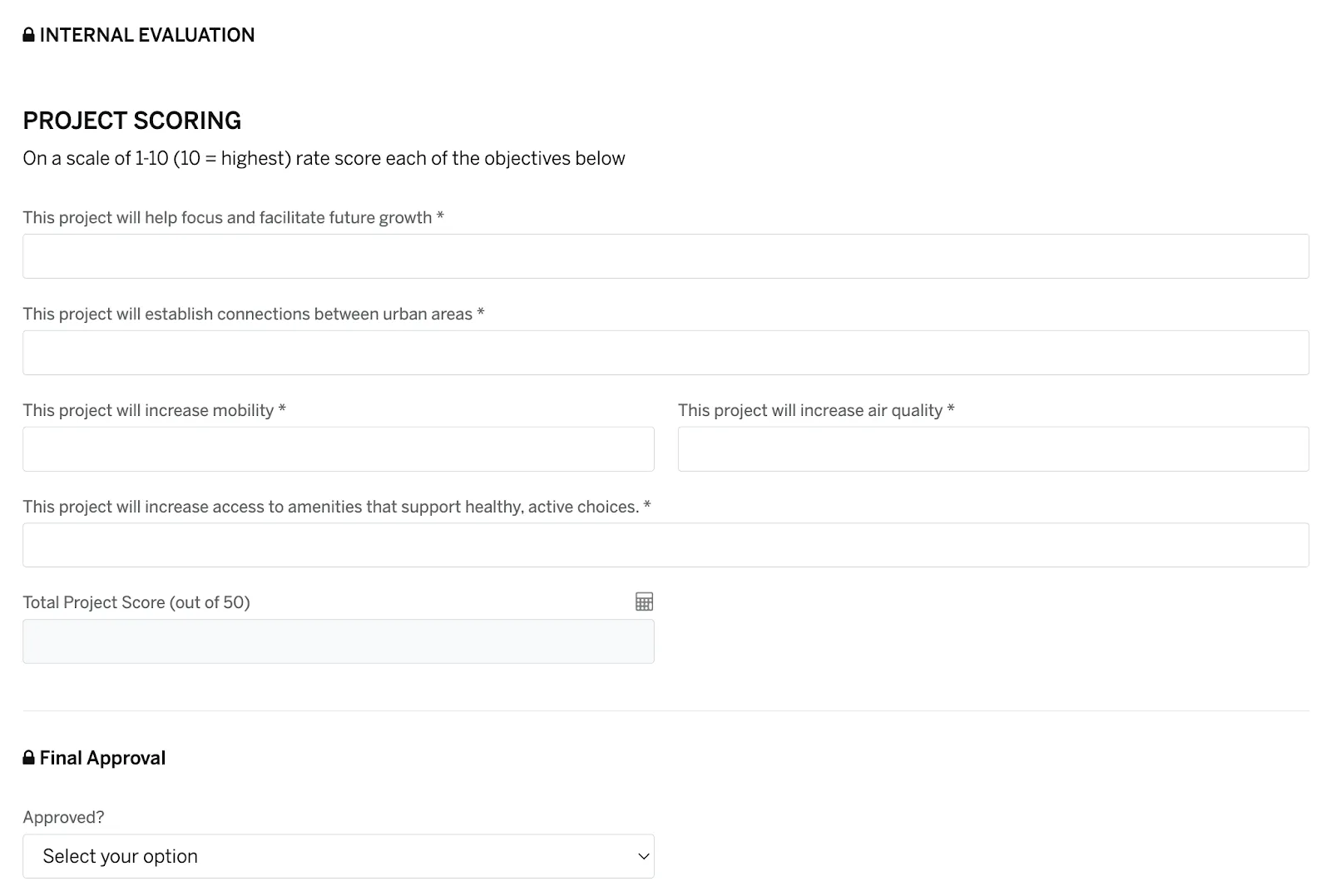Viewport: 1331px width, 896px height.
Task: Click the 'facilitate future growth' field label
Action: 233,218
